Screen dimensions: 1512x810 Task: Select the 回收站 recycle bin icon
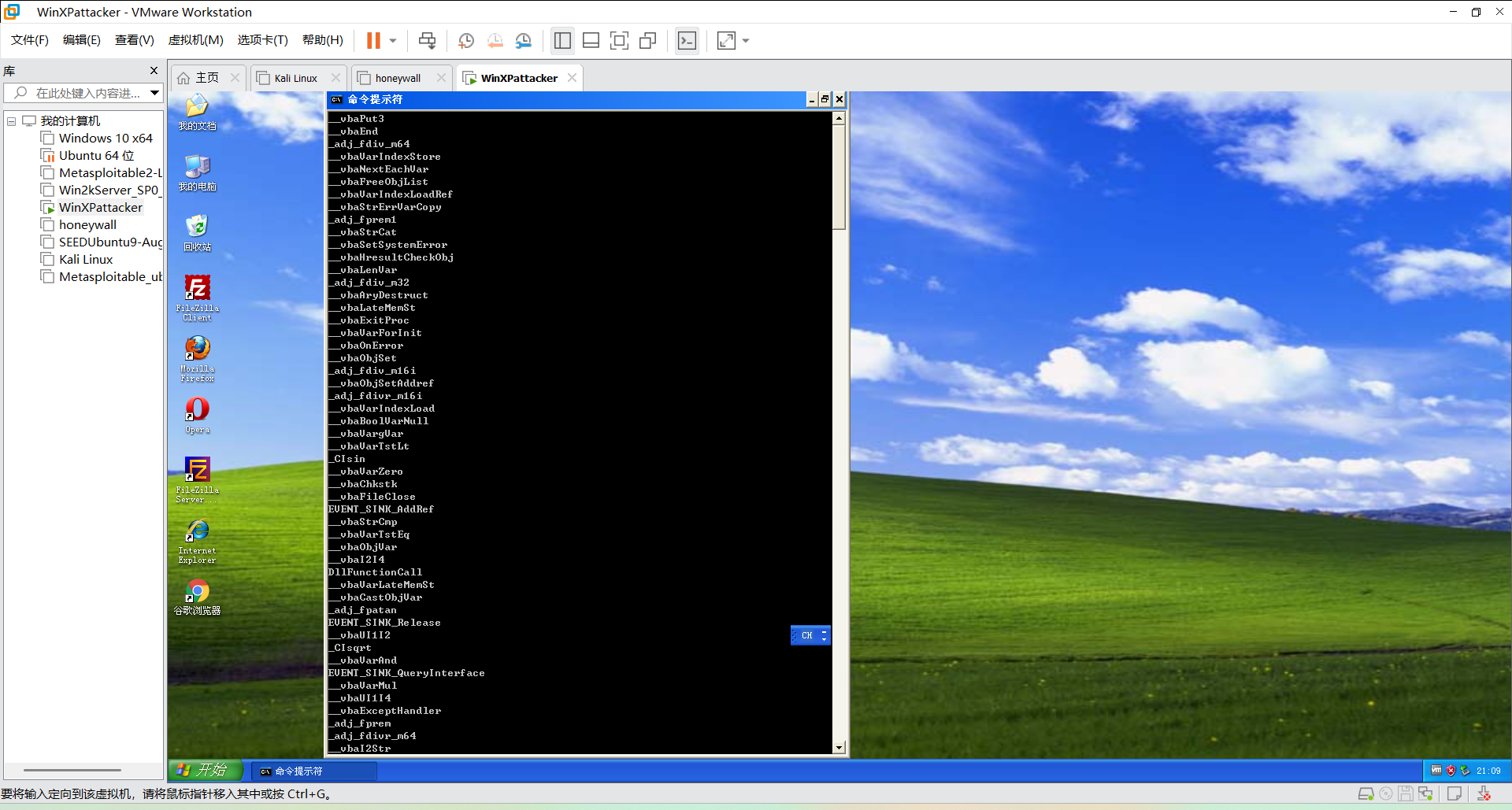(197, 233)
